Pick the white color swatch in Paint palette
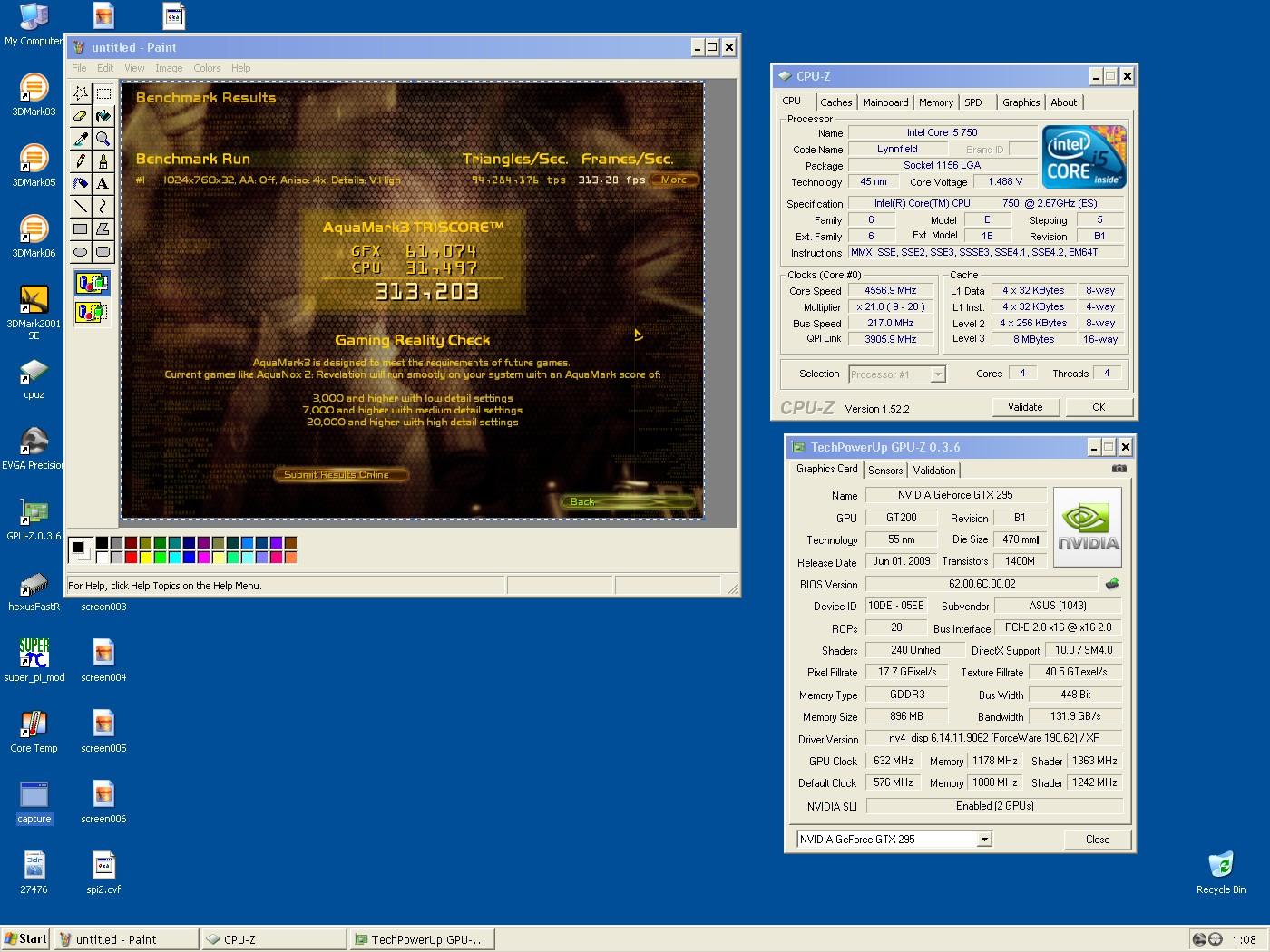 pyautogui.click(x=103, y=557)
